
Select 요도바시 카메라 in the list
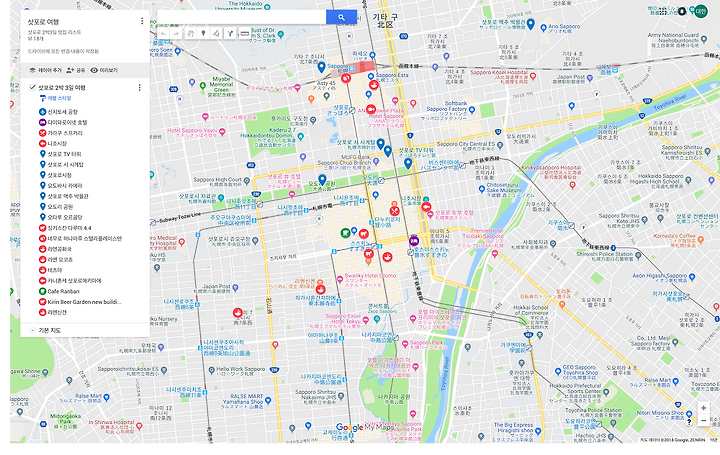click(x=65, y=185)
